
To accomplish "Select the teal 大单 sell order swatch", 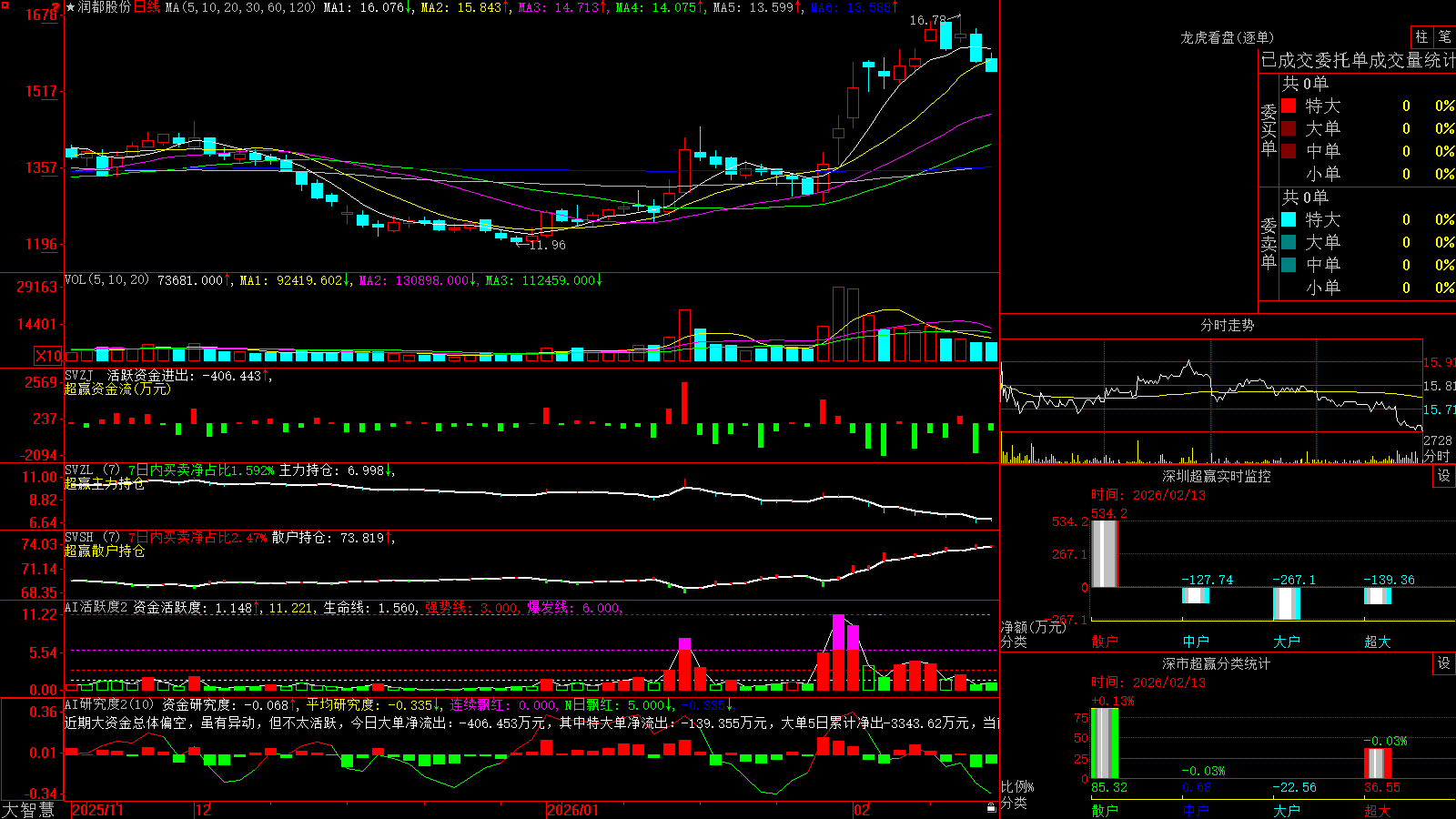I will click(1289, 242).
